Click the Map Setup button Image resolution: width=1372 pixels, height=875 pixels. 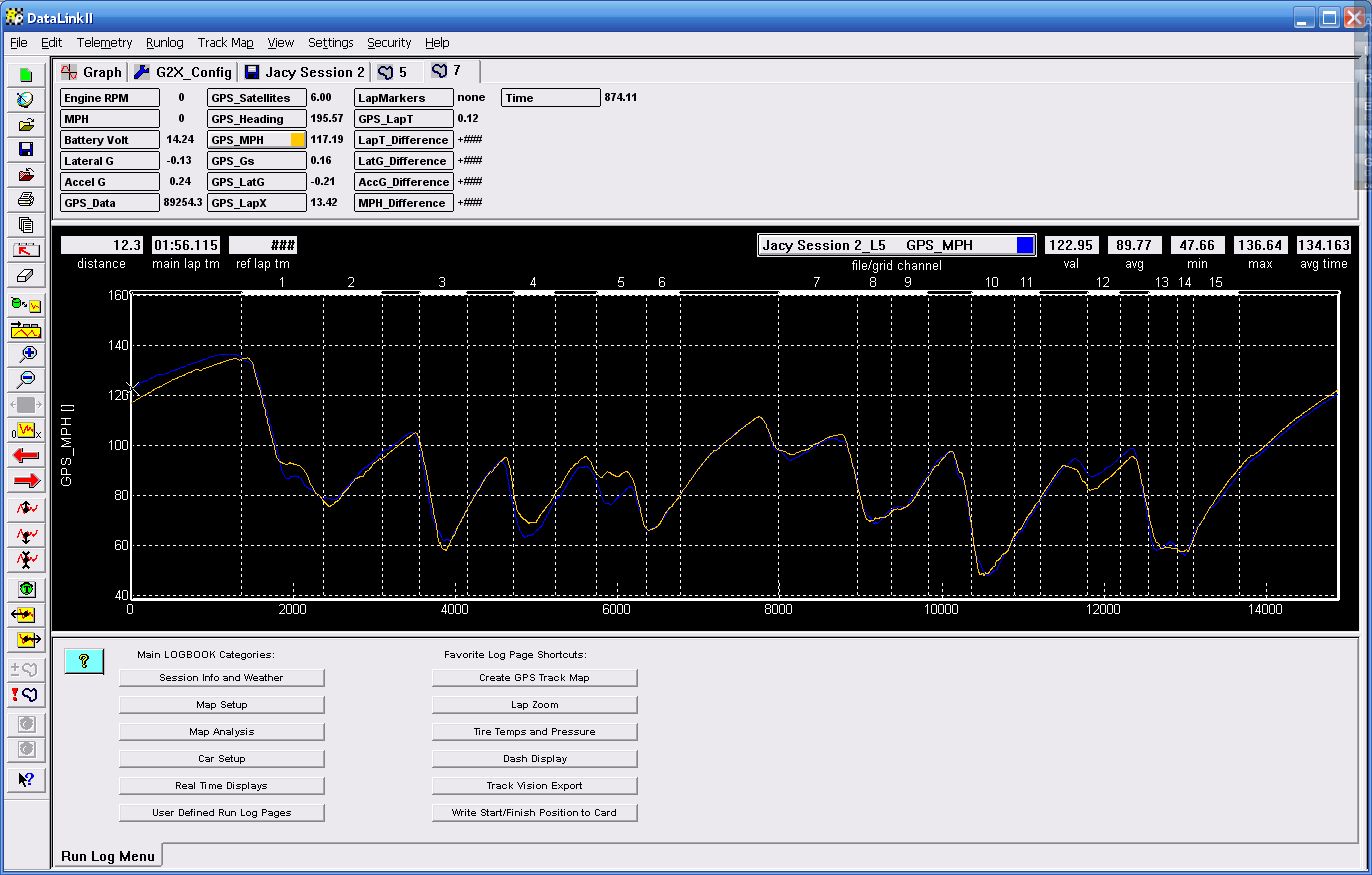[x=221, y=704]
